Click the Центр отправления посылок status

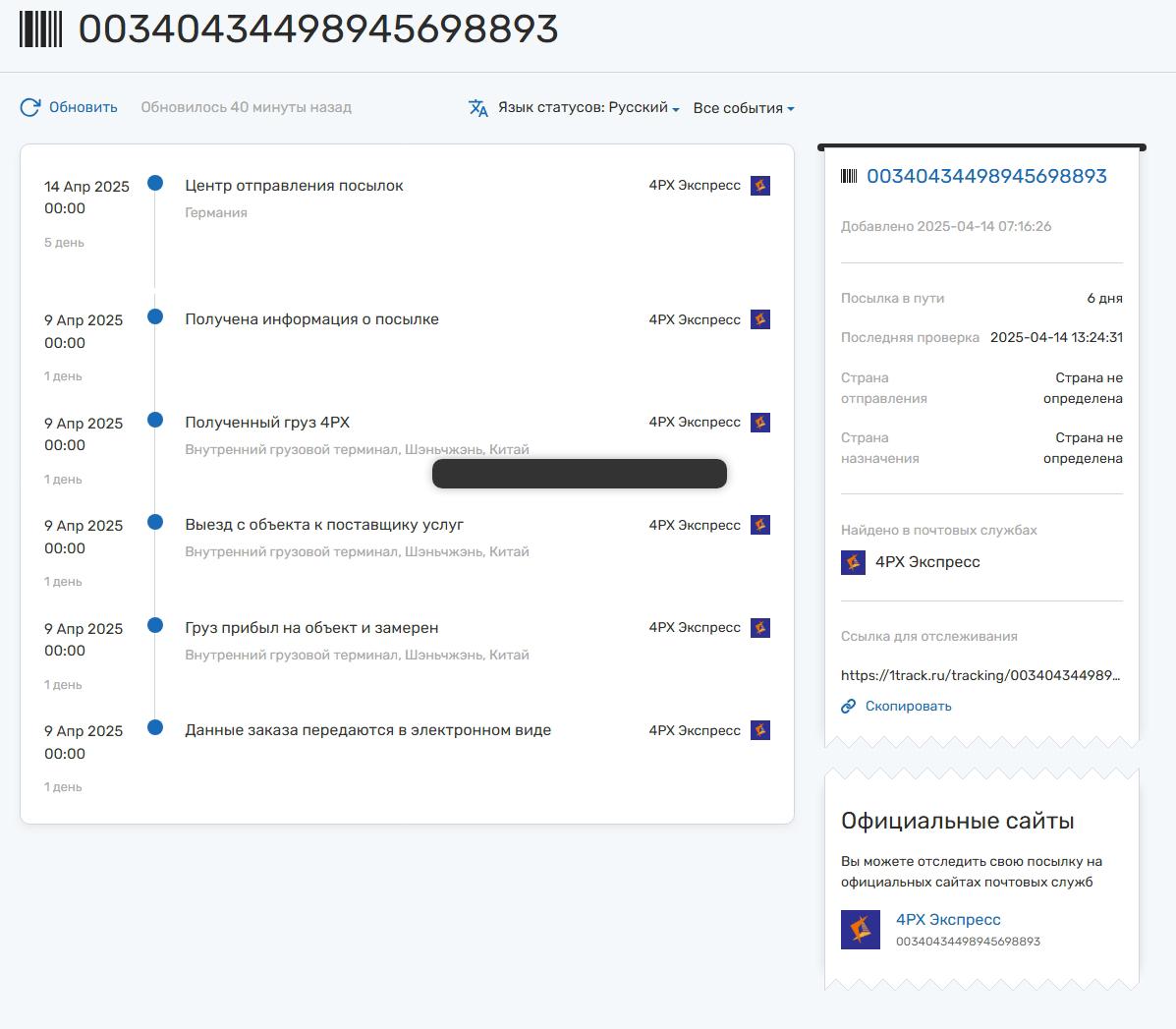click(294, 186)
